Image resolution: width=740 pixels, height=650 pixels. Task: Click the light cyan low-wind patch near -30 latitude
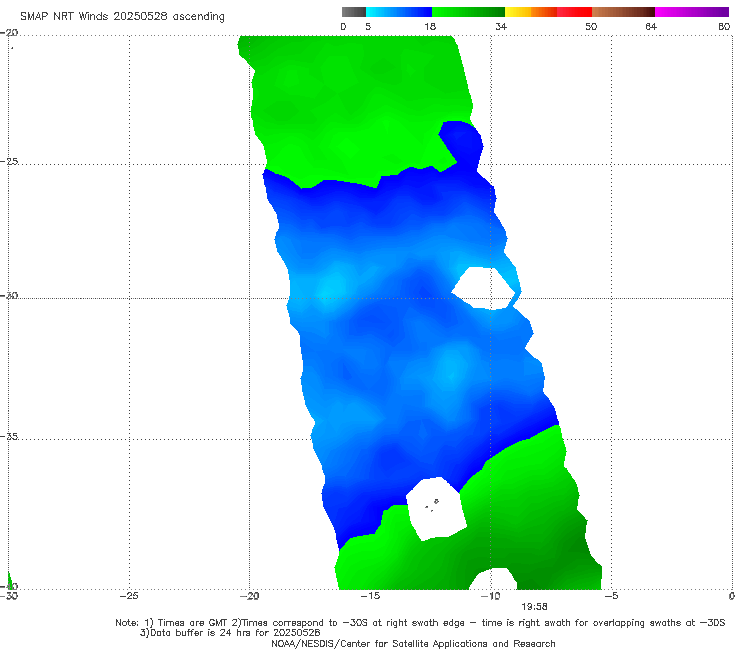click(x=333, y=286)
